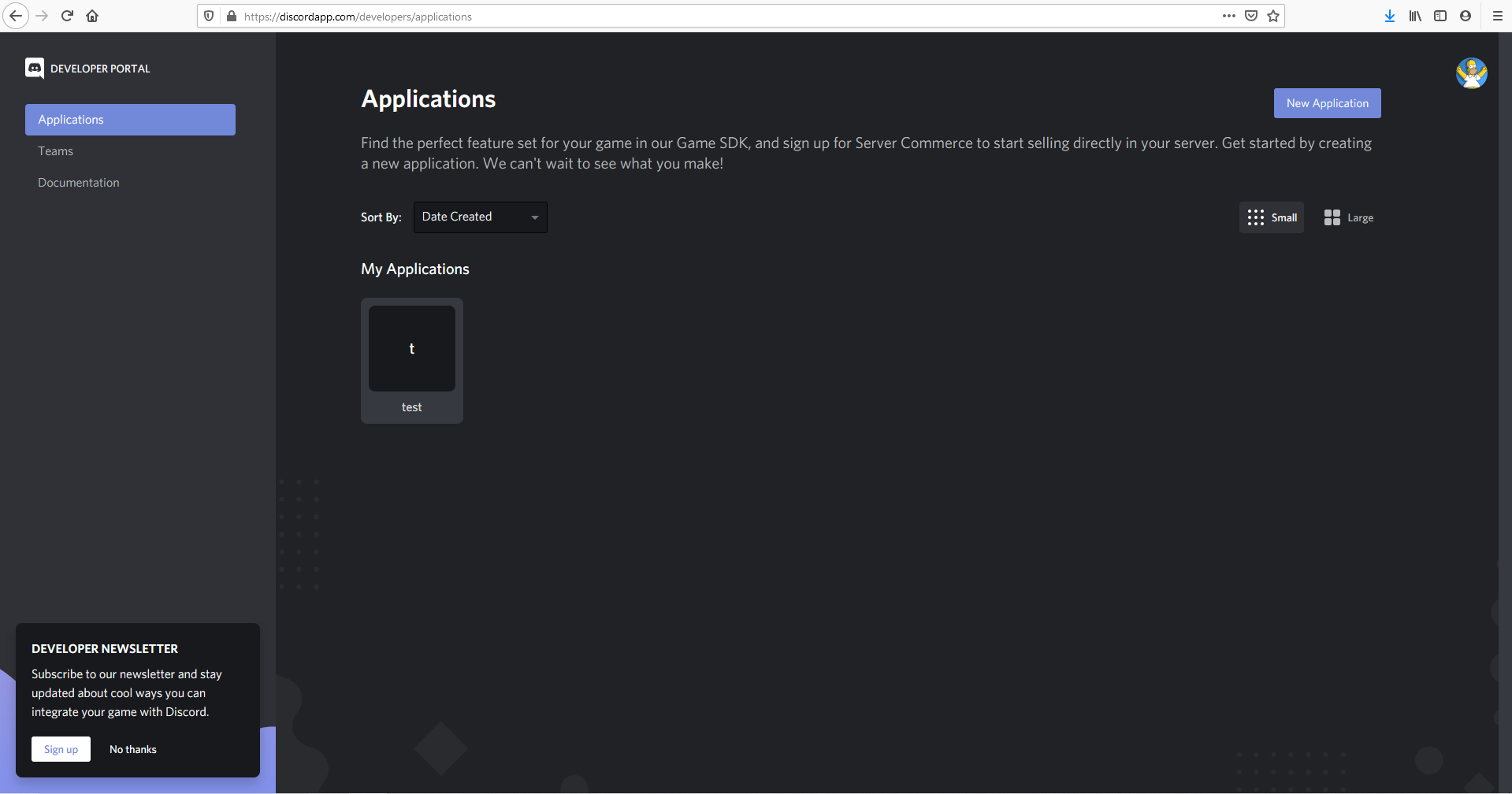Screen dimensions: 1512x794
Task: Show the page actions three-dots menu
Action: [x=1228, y=16]
